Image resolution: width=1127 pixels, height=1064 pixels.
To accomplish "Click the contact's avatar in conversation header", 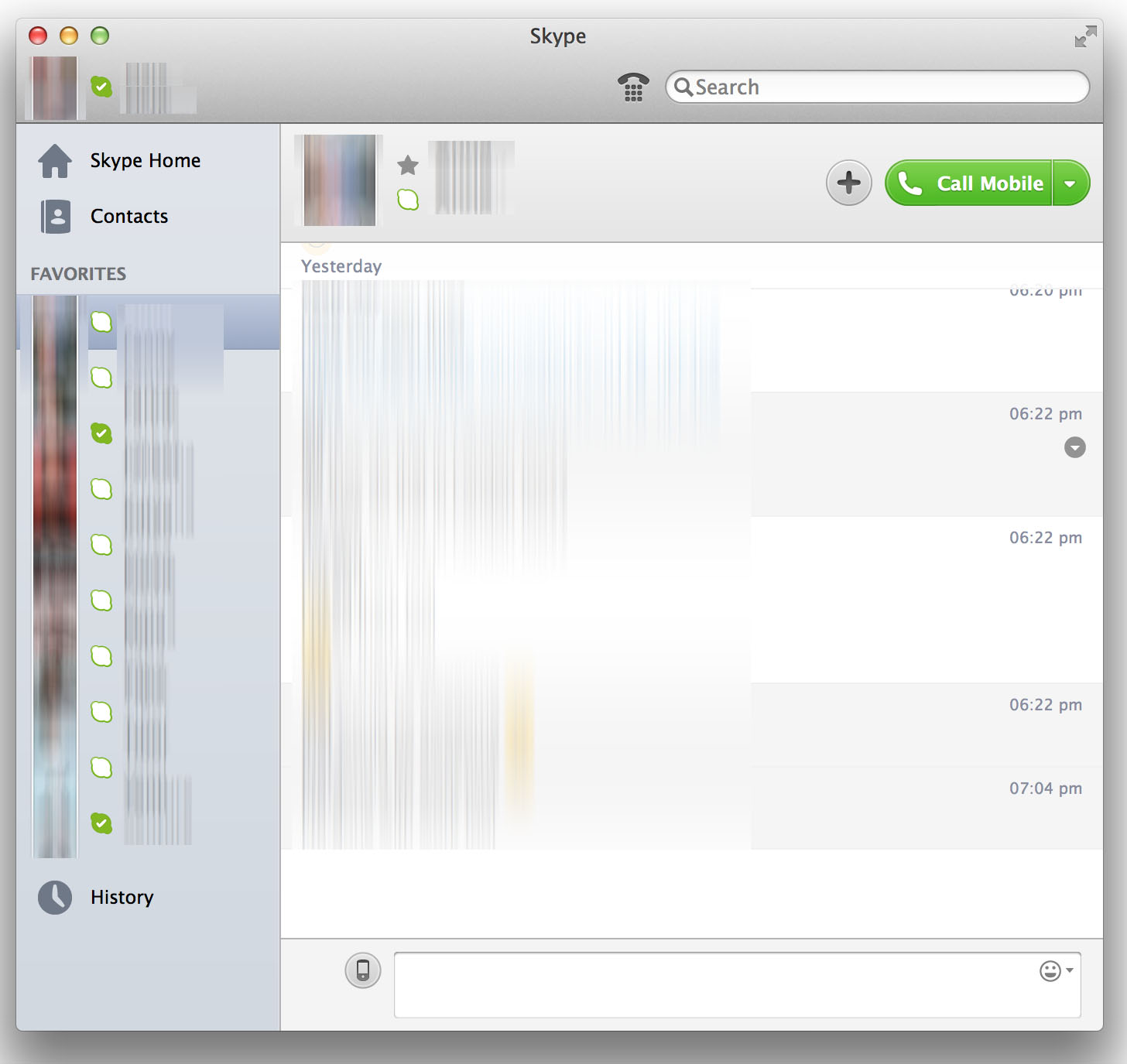I will point(339,180).
